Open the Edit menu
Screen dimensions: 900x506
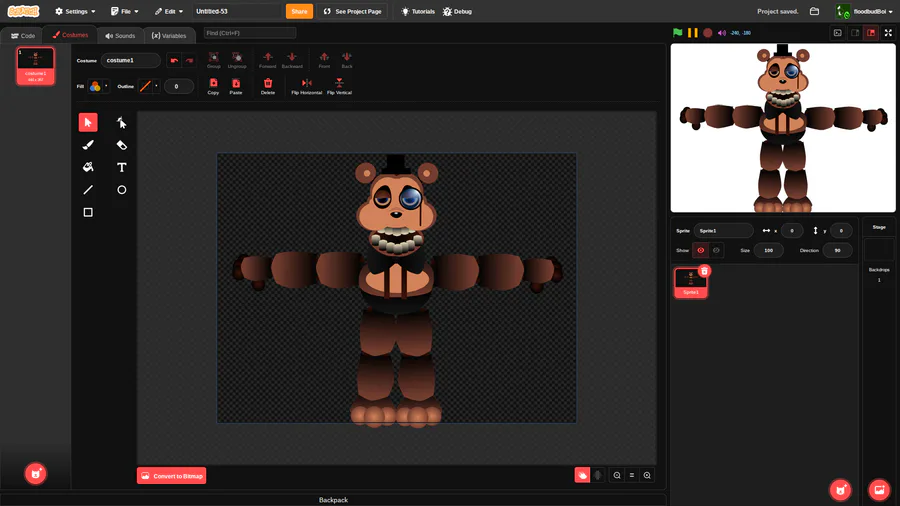[x=169, y=11]
